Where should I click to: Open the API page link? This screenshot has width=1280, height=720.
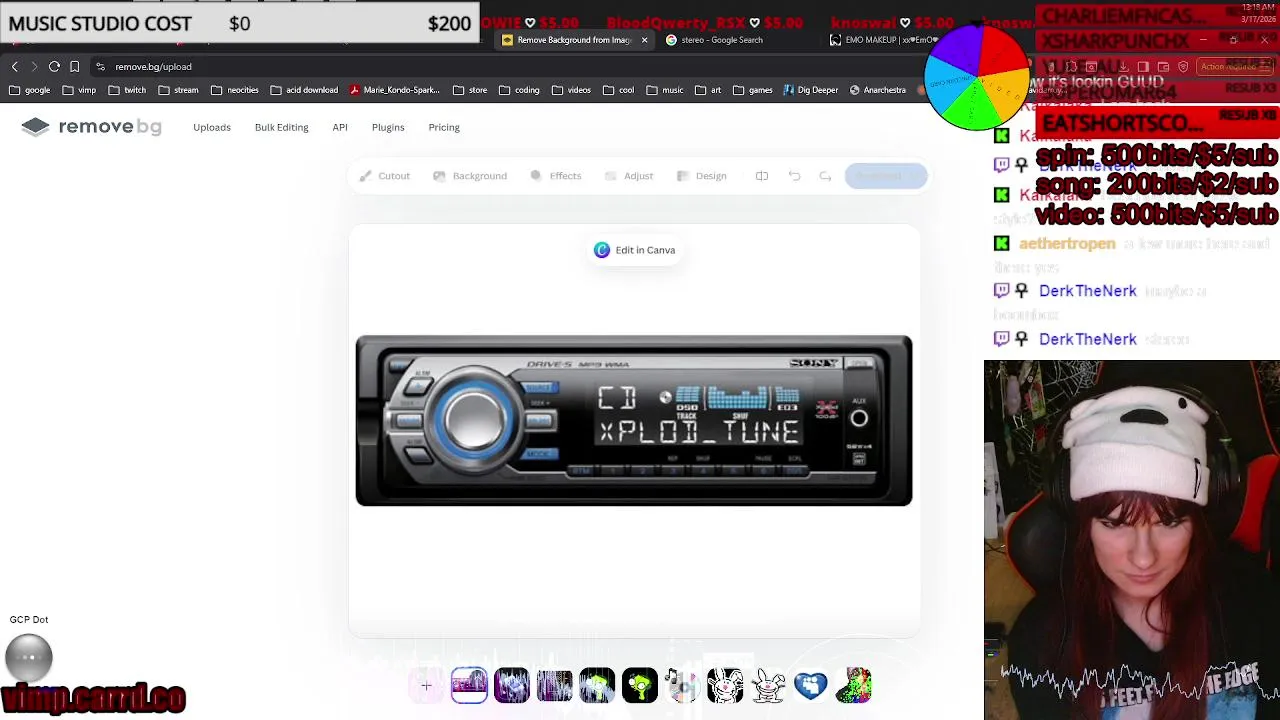pos(340,128)
